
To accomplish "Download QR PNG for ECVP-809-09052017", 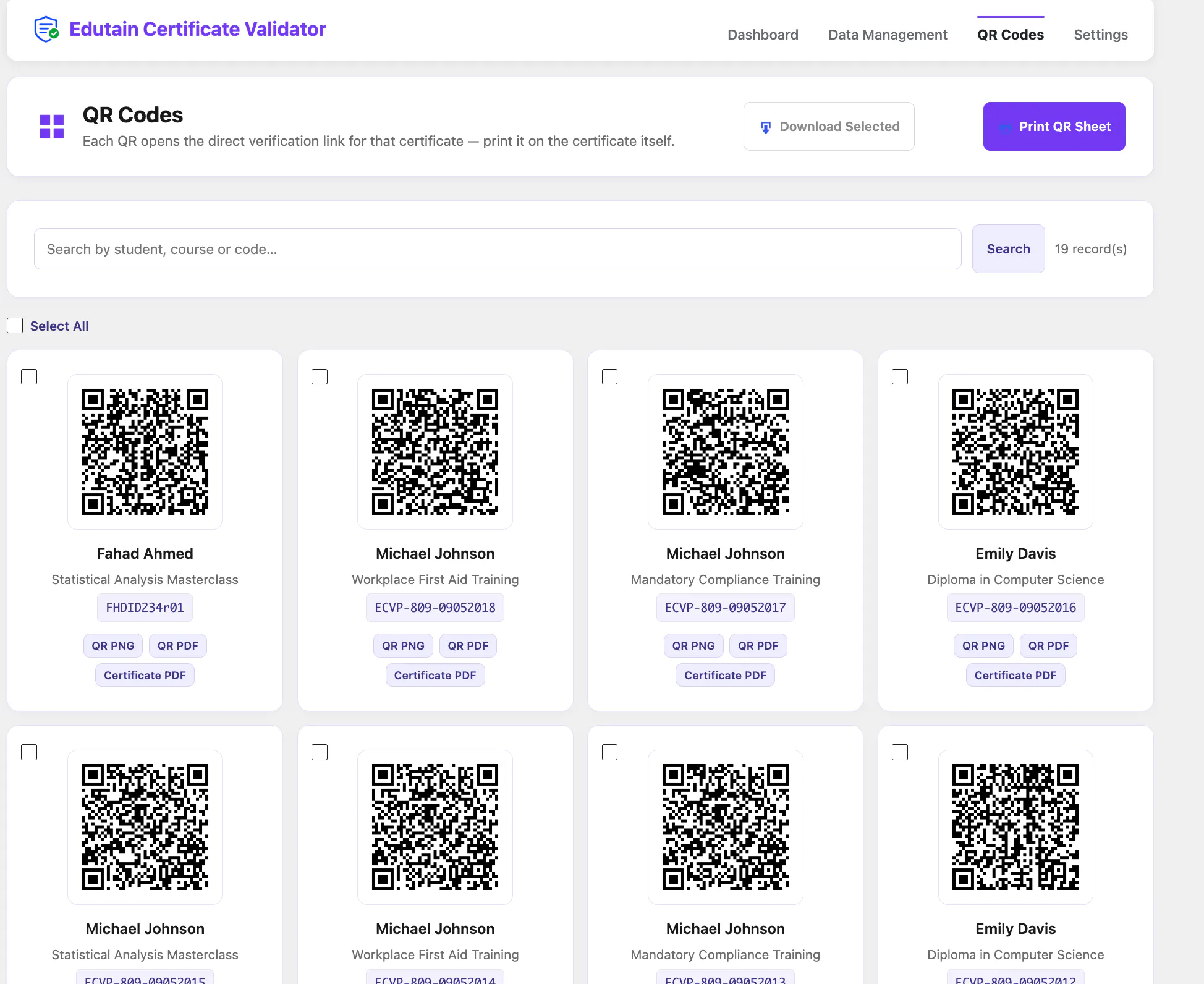I will pyautogui.click(x=693, y=646).
